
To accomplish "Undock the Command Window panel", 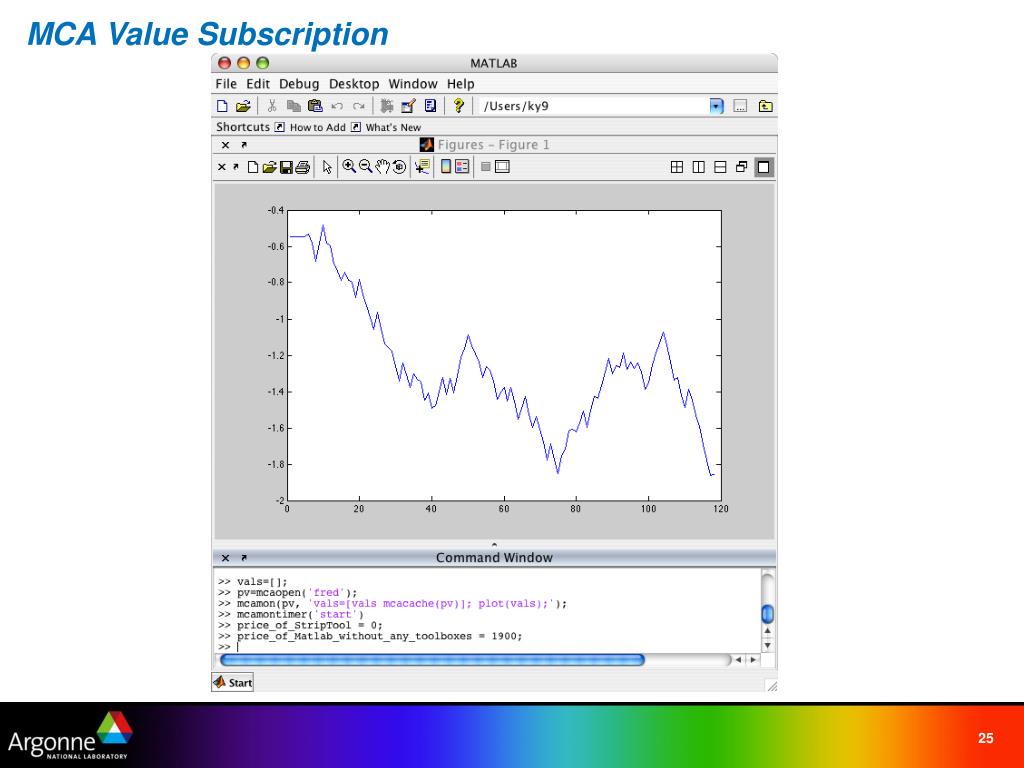I will pyautogui.click(x=244, y=558).
